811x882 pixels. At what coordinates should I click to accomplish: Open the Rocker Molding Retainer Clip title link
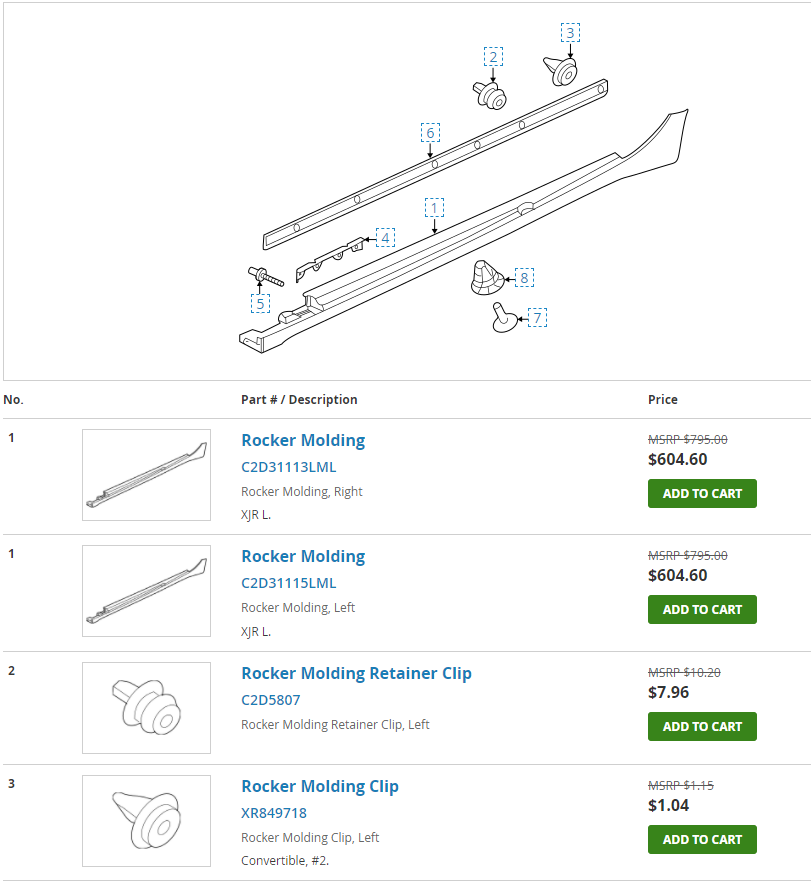coord(356,673)
